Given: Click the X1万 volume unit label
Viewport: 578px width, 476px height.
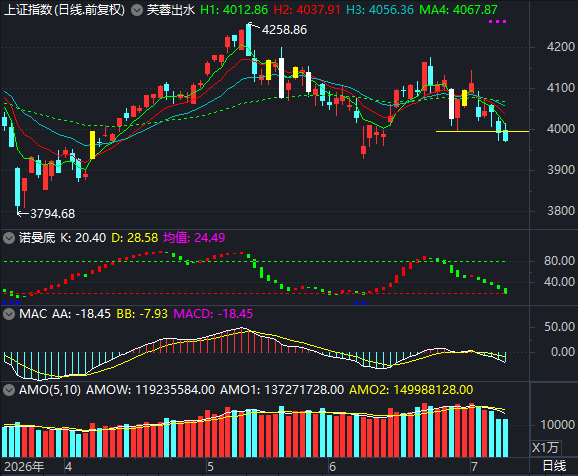Looking at the screenshot, I should coord(545,448).
